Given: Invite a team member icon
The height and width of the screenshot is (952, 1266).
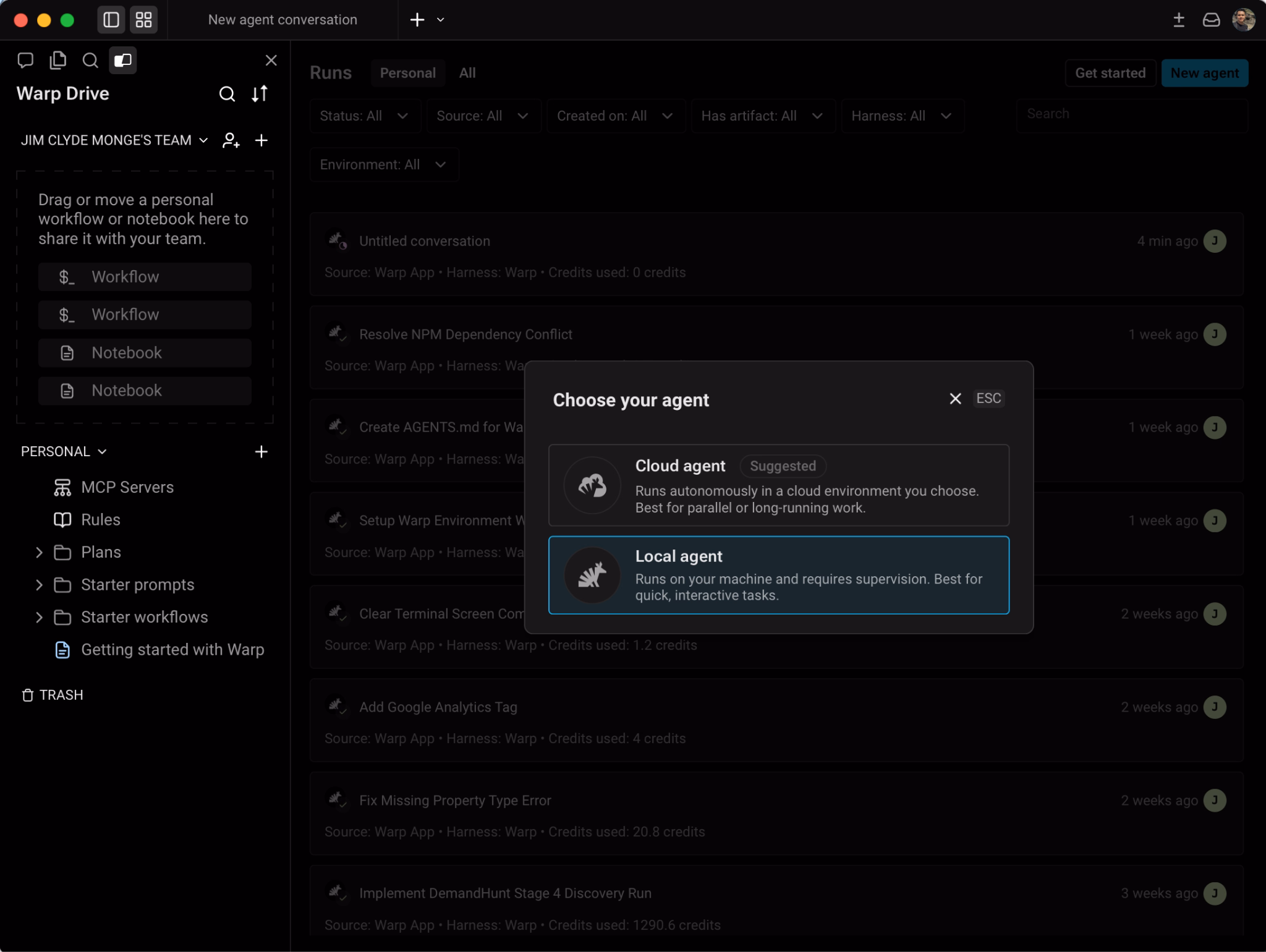Looking at the screenshot, I should pos(231,140).
